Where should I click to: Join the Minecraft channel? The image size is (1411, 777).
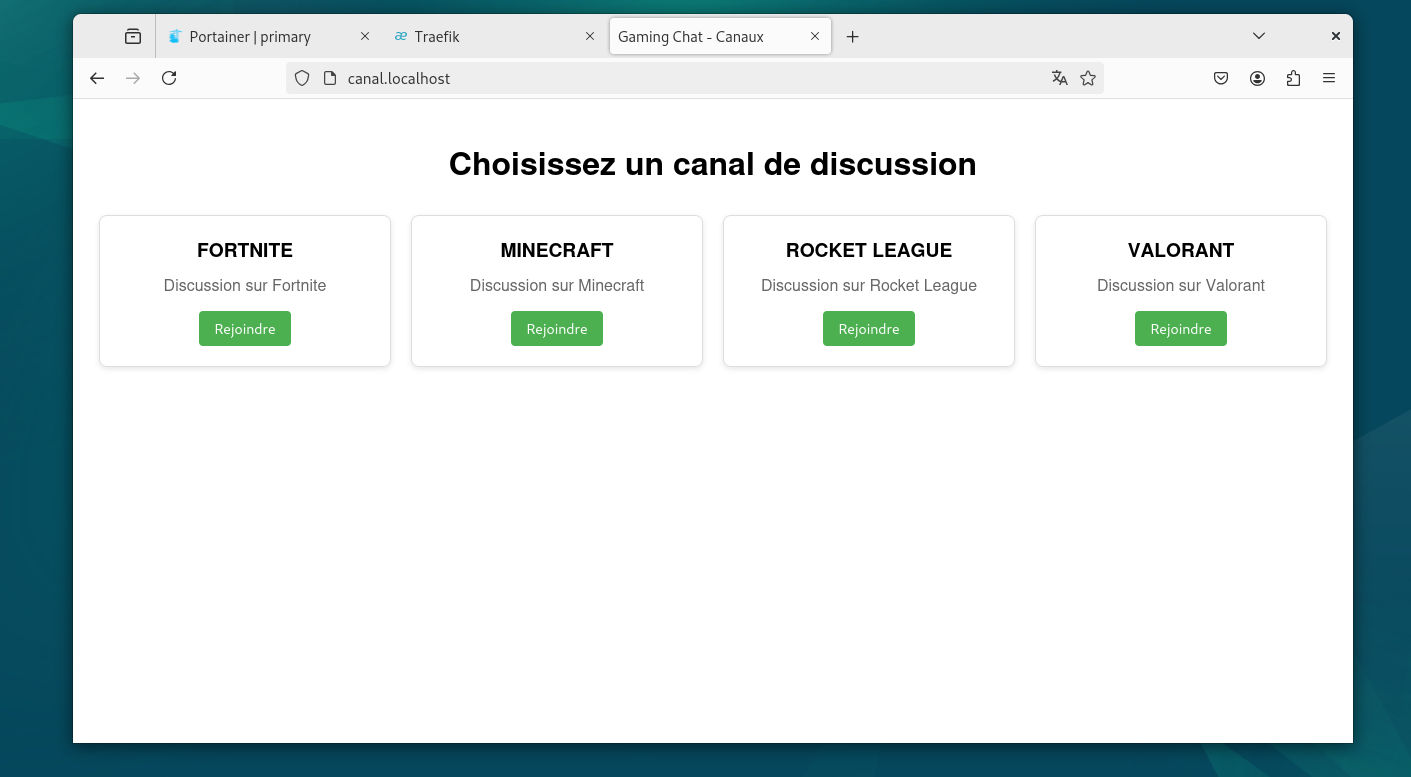click(x=557, y=329)
